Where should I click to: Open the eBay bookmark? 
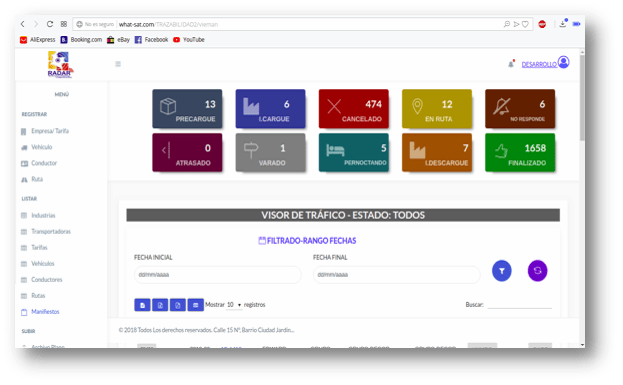pos(118,40)
